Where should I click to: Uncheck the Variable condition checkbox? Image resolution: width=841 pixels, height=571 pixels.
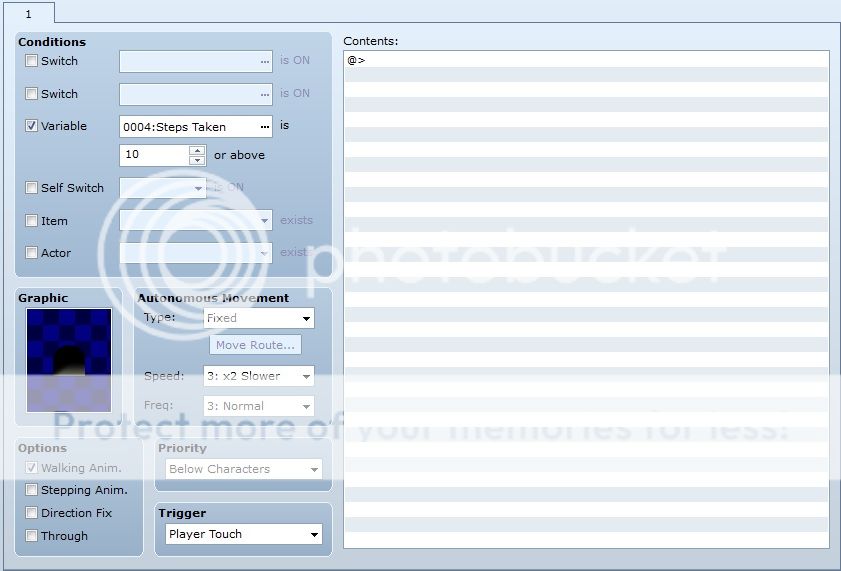point(32,126)
